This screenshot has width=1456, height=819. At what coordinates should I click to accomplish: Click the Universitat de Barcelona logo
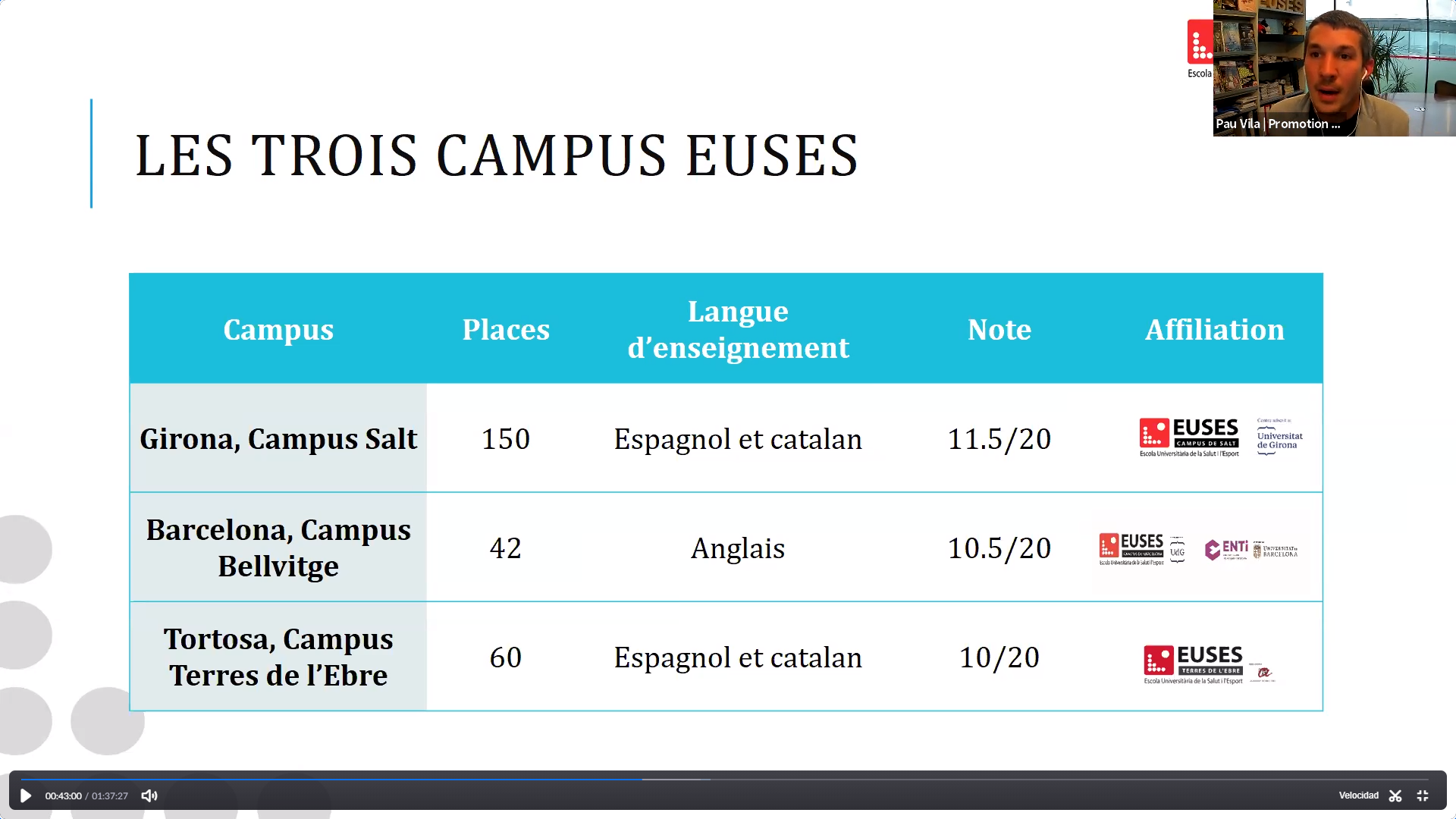(x=1276, y=551)
